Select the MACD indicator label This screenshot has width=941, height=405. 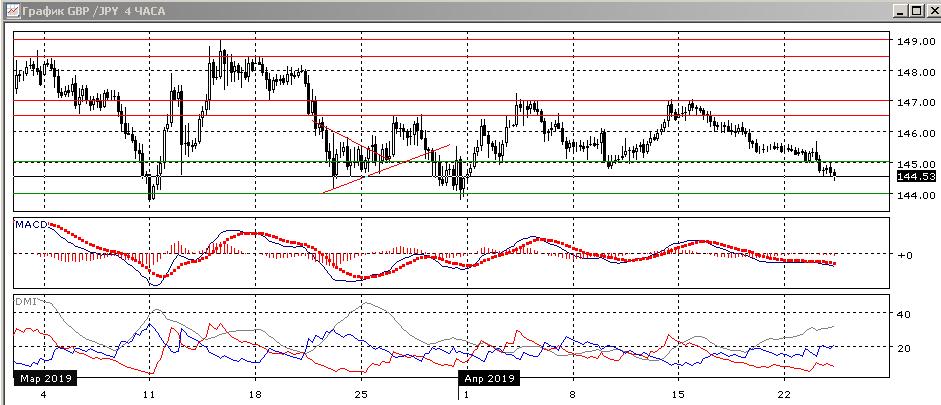tap(29, 224)
